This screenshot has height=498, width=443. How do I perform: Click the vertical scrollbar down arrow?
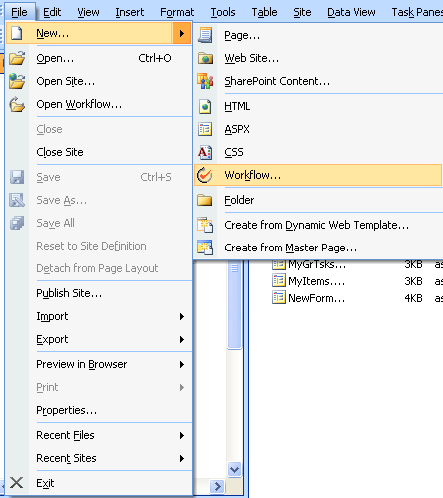(235, 469)
